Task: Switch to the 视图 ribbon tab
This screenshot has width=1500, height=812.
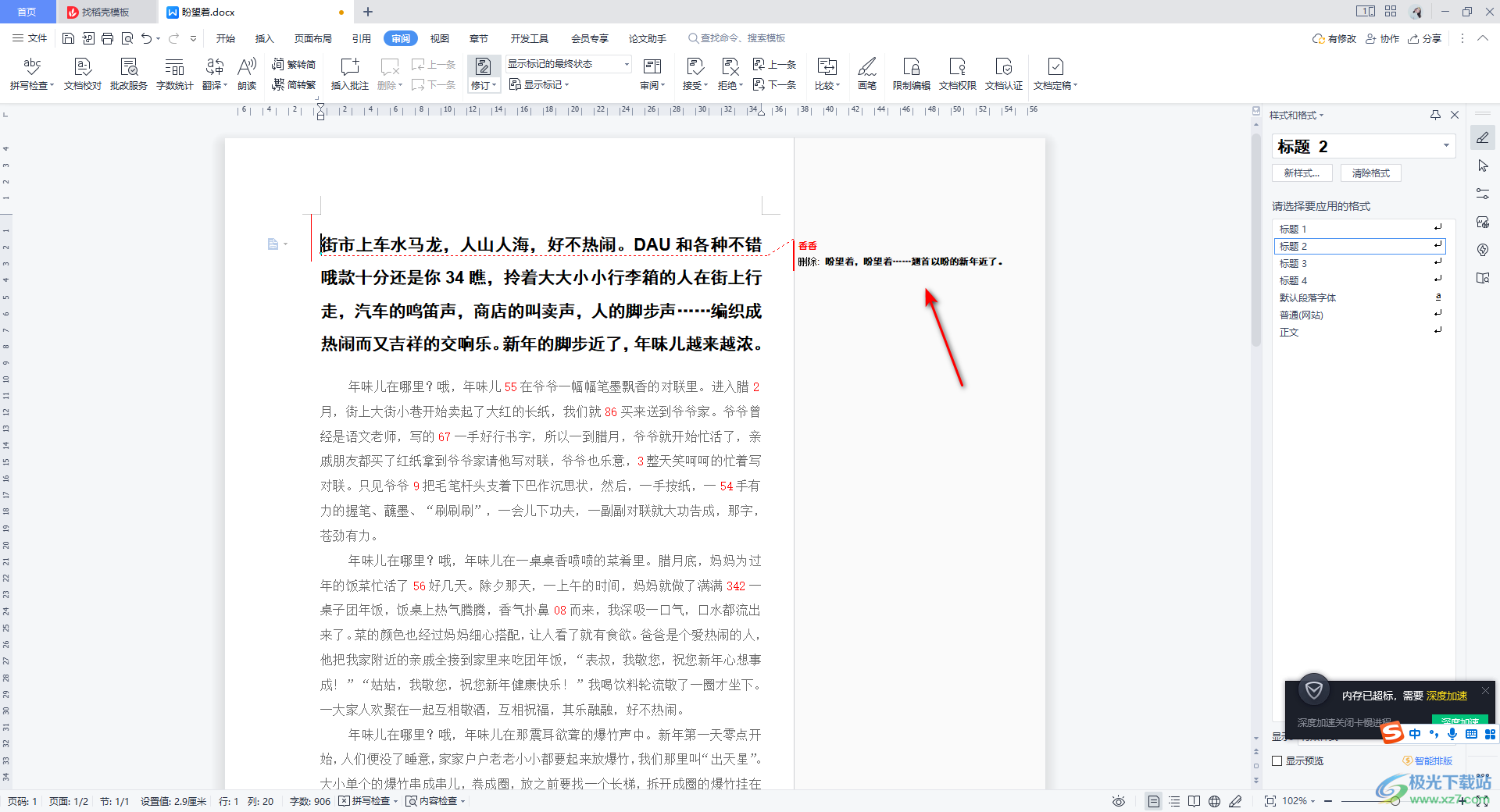Action: [439, 37]
